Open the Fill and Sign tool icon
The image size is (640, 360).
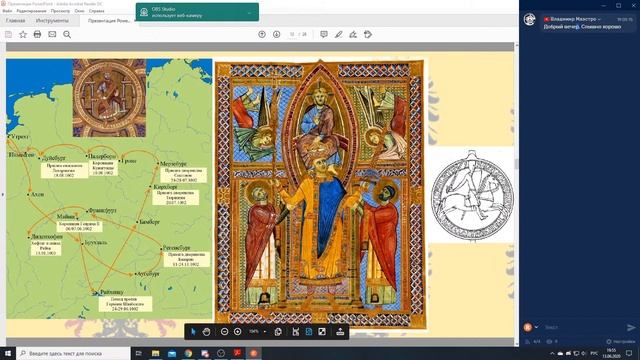point(353,35)
